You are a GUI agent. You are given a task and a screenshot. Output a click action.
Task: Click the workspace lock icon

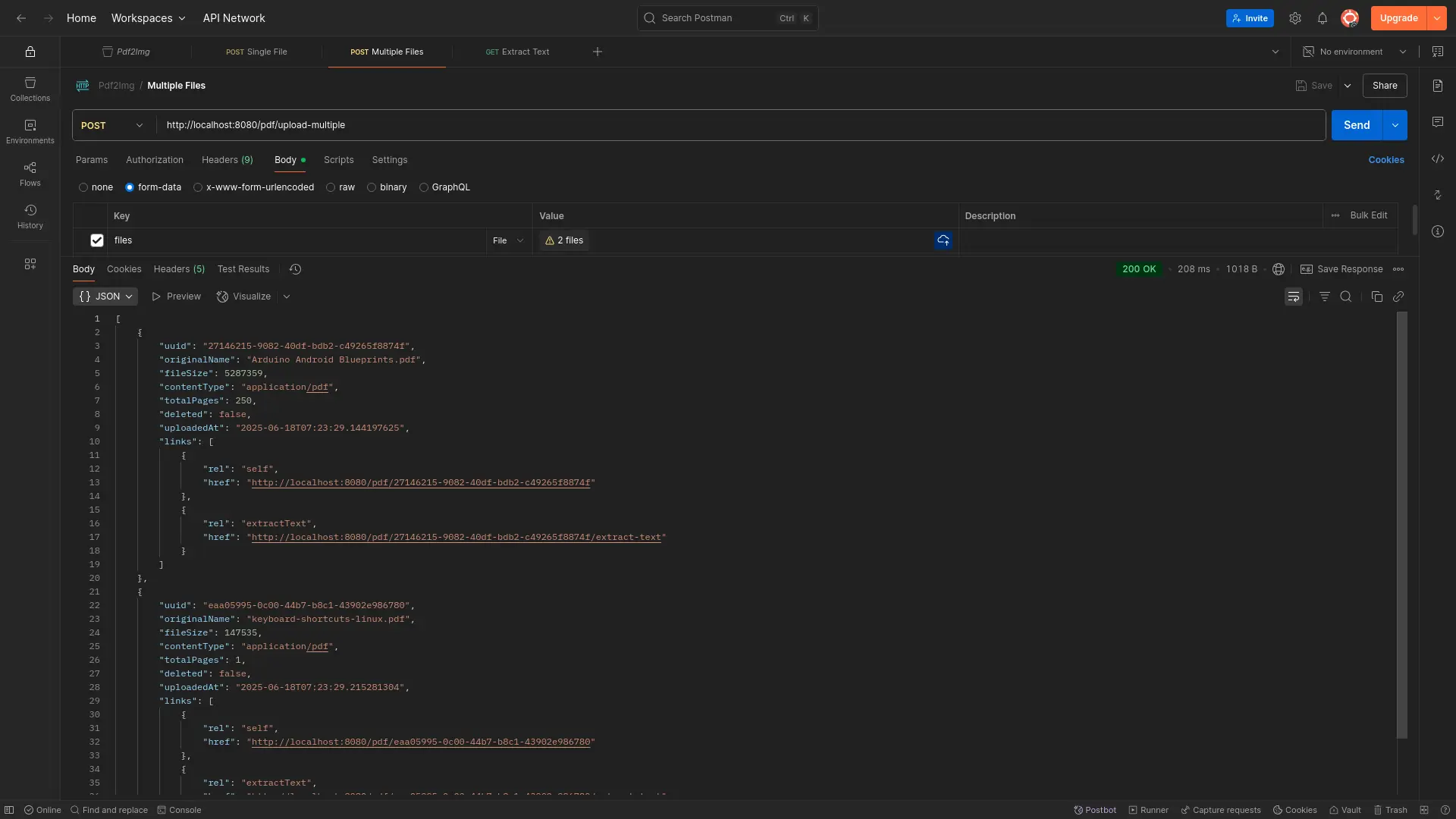coord(30,52)
